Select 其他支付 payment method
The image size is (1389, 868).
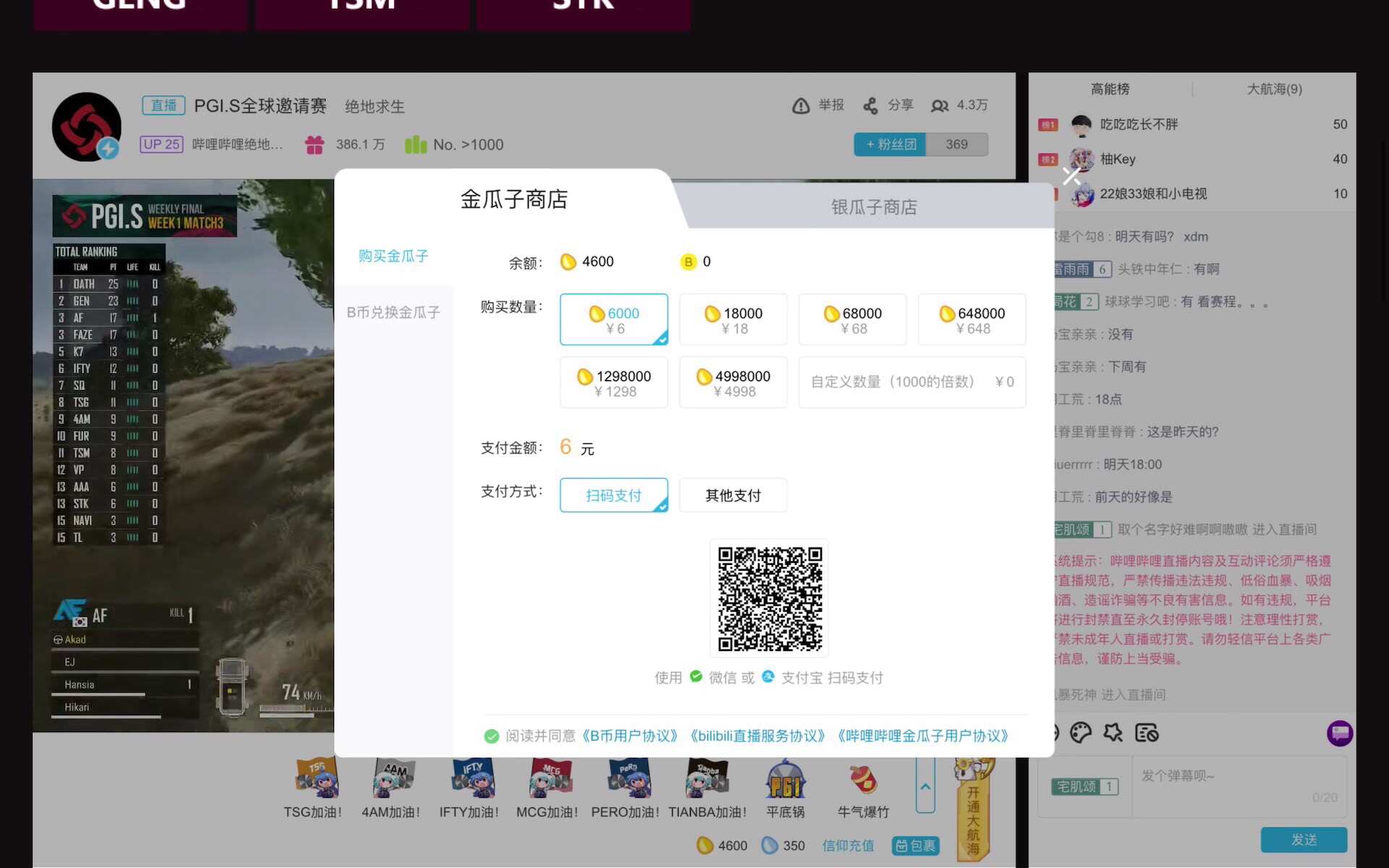coord(734,495)
